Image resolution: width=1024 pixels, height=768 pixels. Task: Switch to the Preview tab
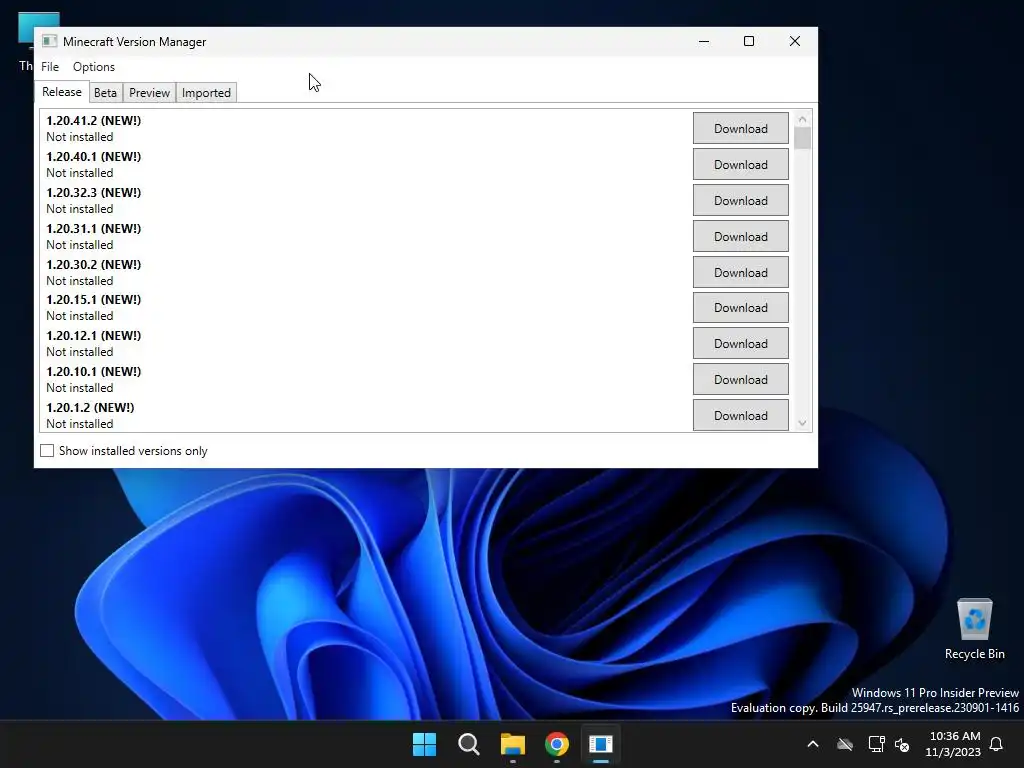coord(149,93)
